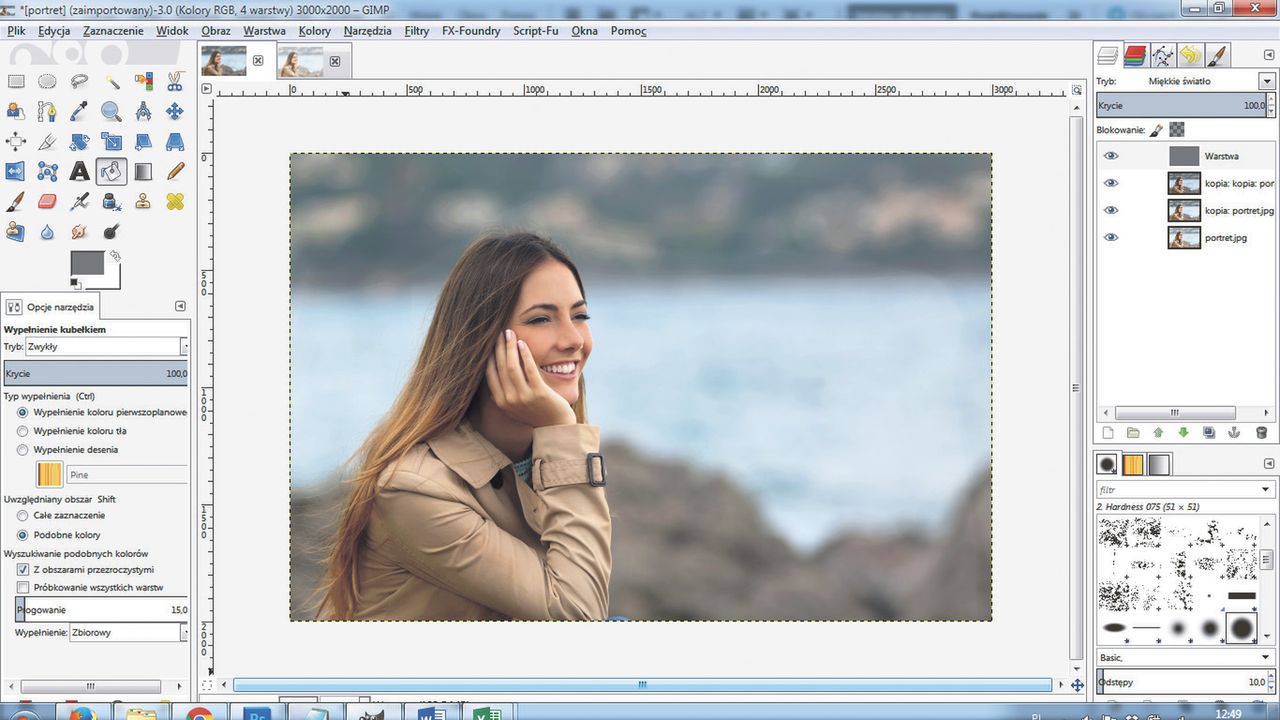This screenshot has width=1280, height=720.
Task: Select the Perspective tool
Action: [x=175, y=142]
